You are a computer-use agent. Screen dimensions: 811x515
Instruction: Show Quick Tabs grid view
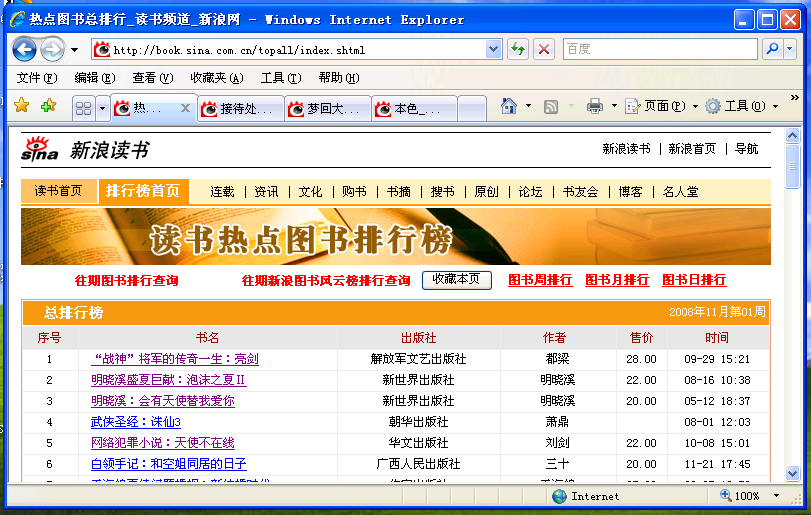pos(83,109)
